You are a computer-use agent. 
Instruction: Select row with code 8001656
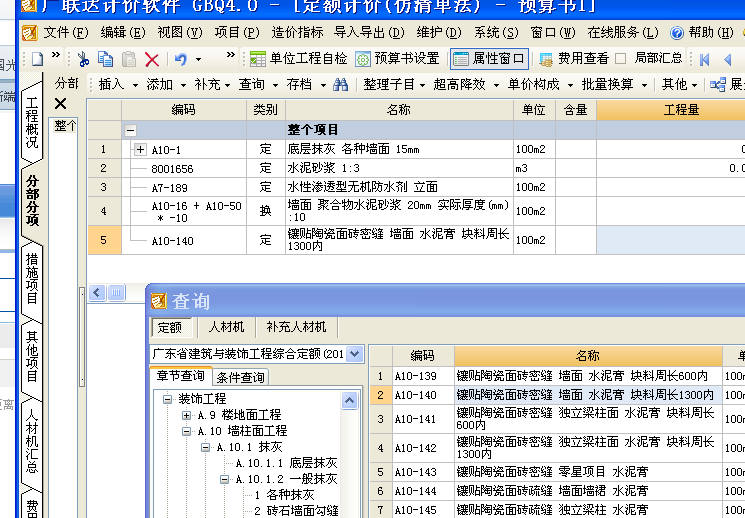coord(172,169)
